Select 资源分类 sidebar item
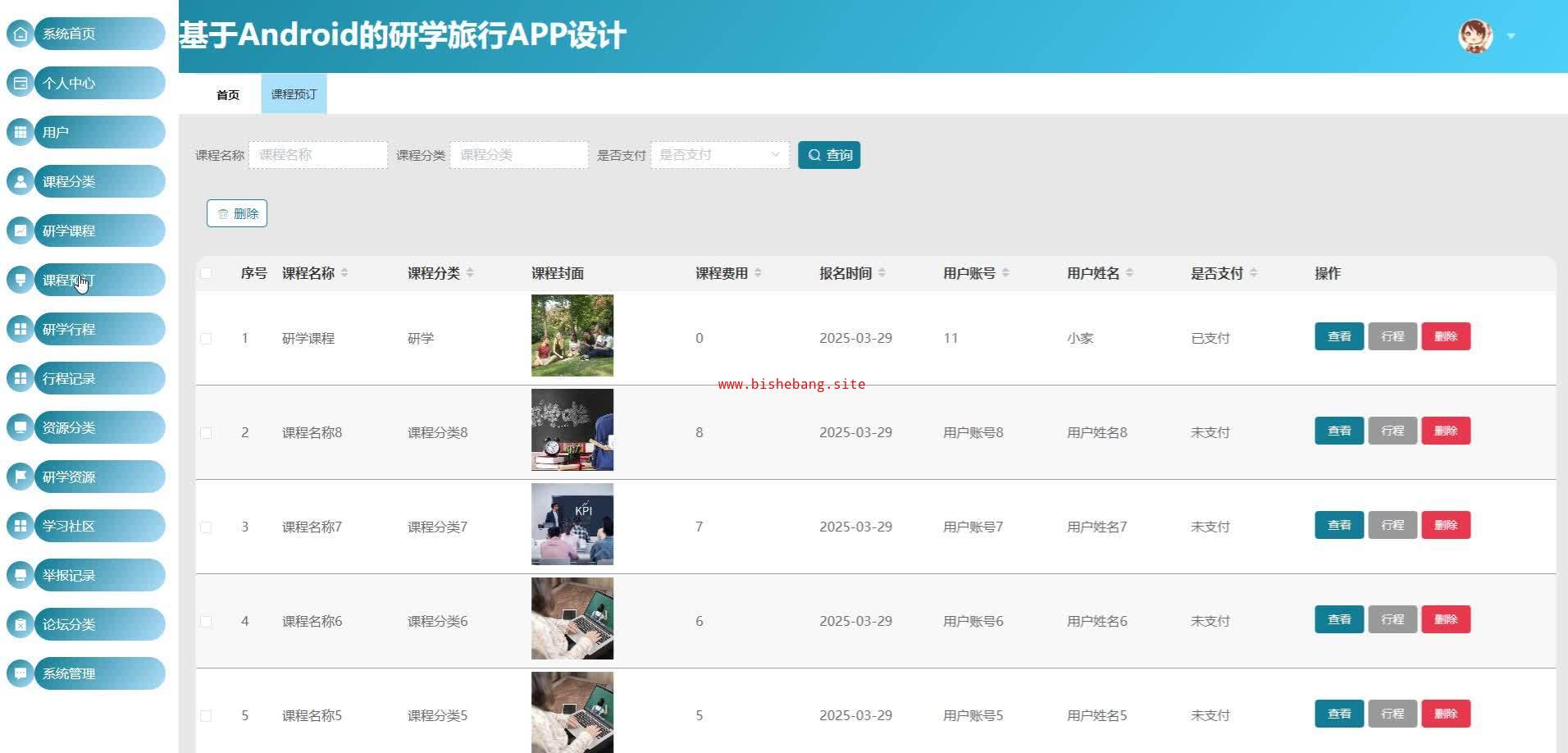Image resolution: width=1568 pixels, height=753 pixels. 99,427
